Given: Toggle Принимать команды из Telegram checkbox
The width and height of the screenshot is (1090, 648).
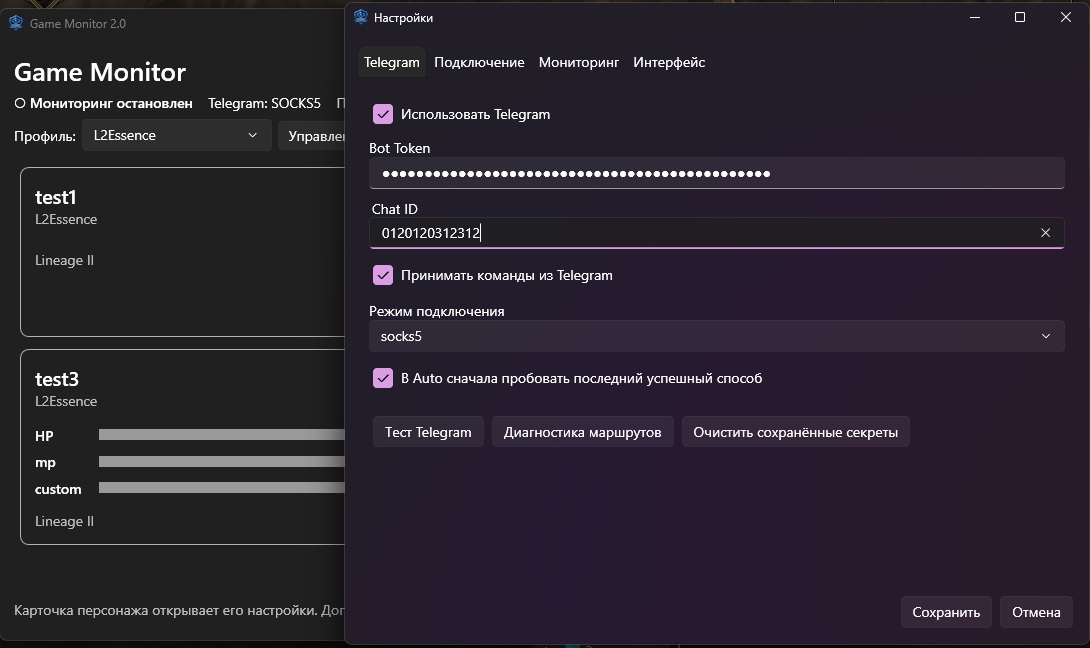Looking at the screenshot, I should (383, 275).
